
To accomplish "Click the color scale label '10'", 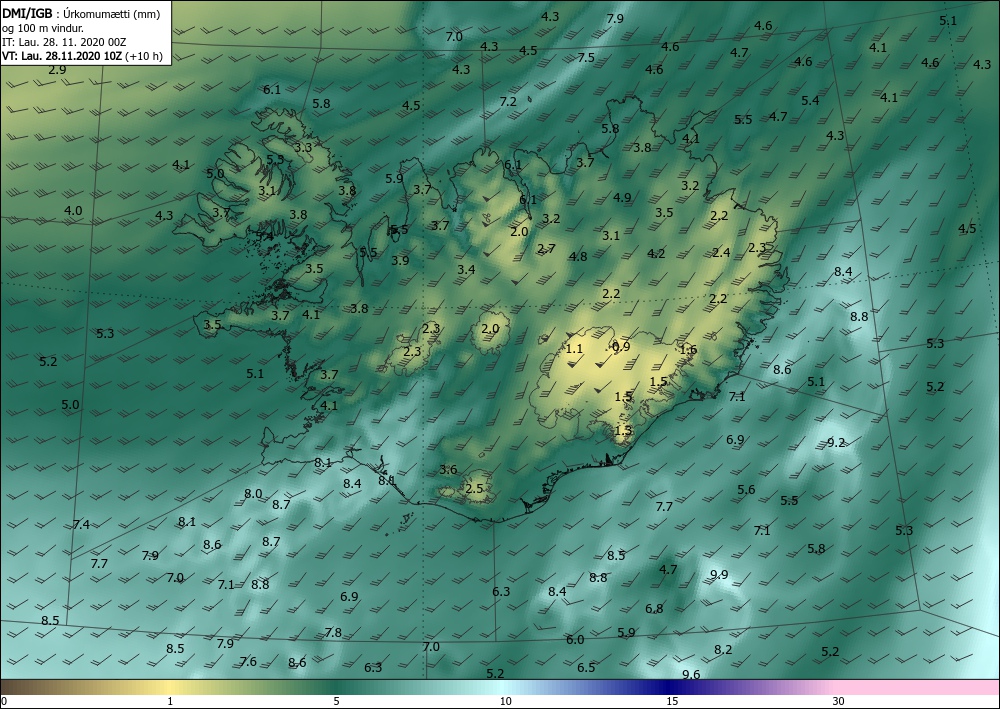I will click(505, 702).
